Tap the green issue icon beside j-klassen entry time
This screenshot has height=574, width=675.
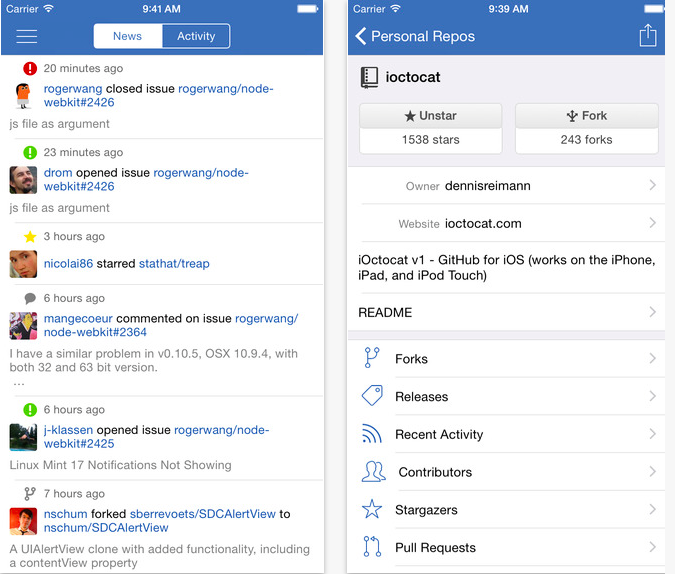[x=30, y=410]
